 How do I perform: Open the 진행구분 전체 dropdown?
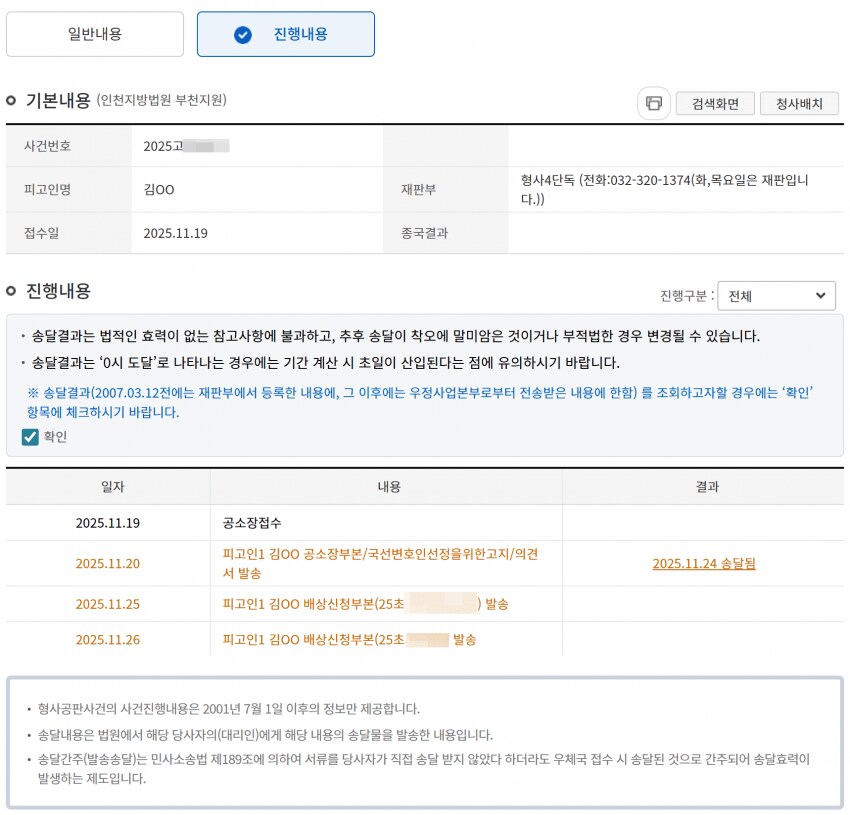point(777,295)
